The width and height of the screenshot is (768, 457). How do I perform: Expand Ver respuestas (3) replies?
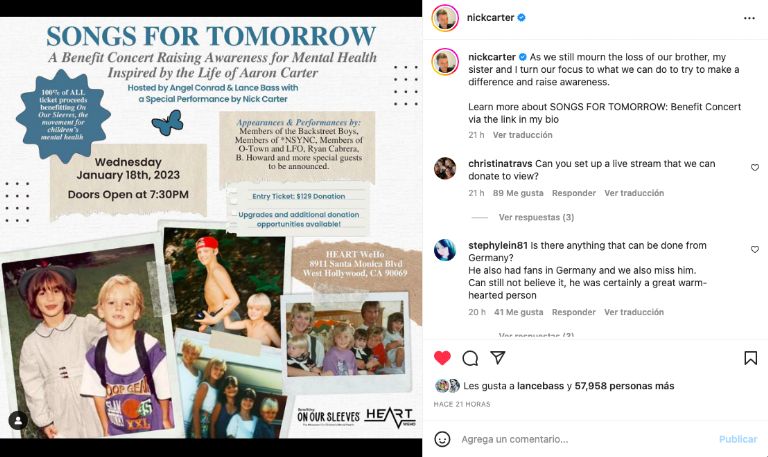click(x=536, y=217)
